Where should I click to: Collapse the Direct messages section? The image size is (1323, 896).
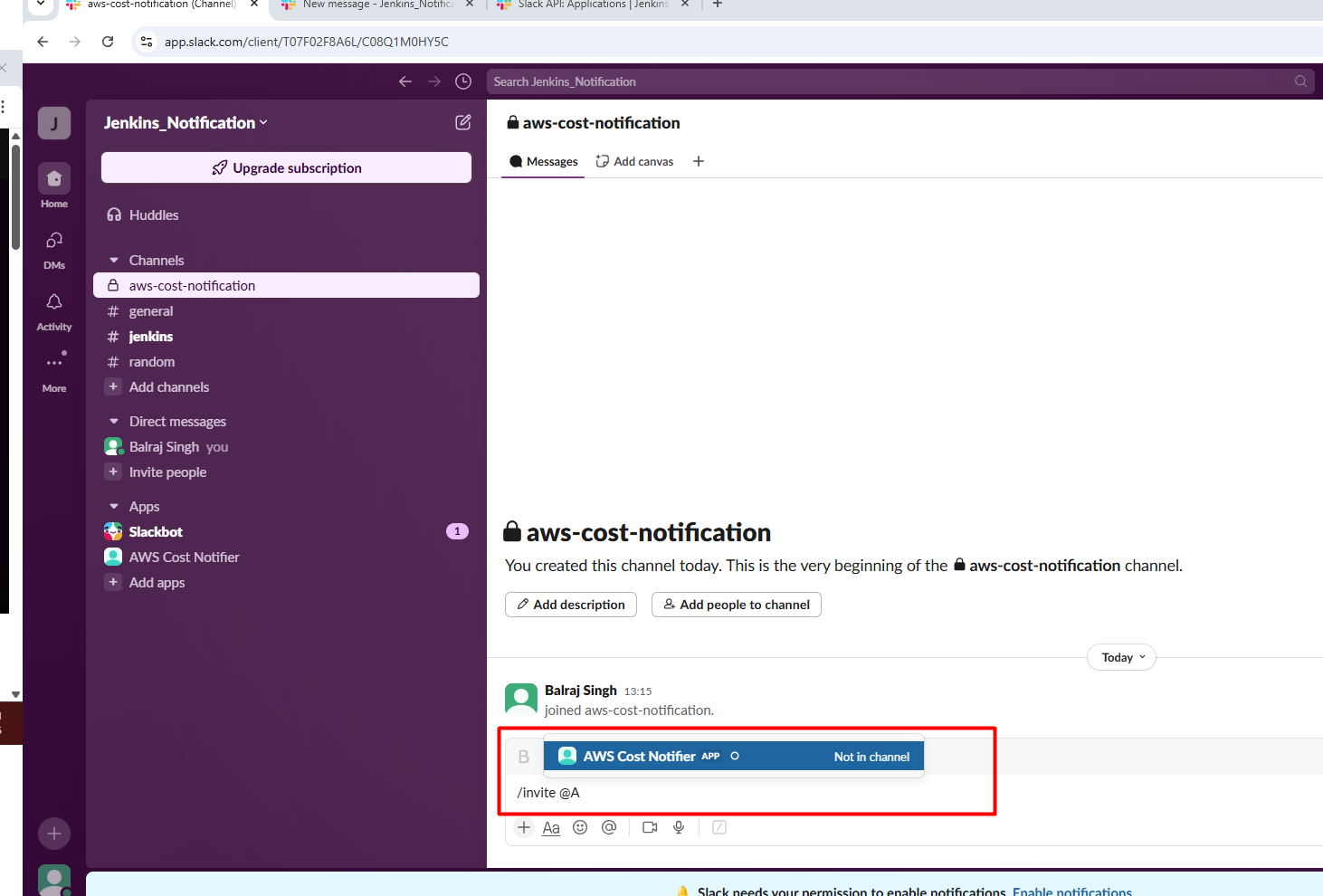(x=114, y=422)
